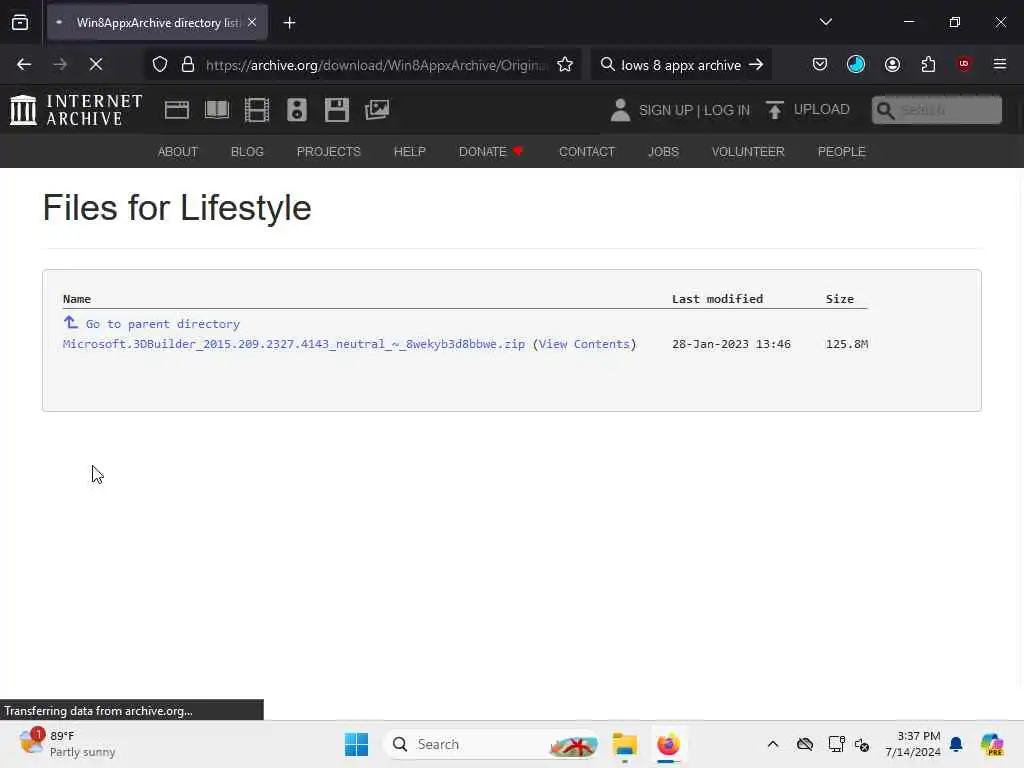This screenshot has width=1024, height=768.
Task: View site security padlock info
Action: 188,65
